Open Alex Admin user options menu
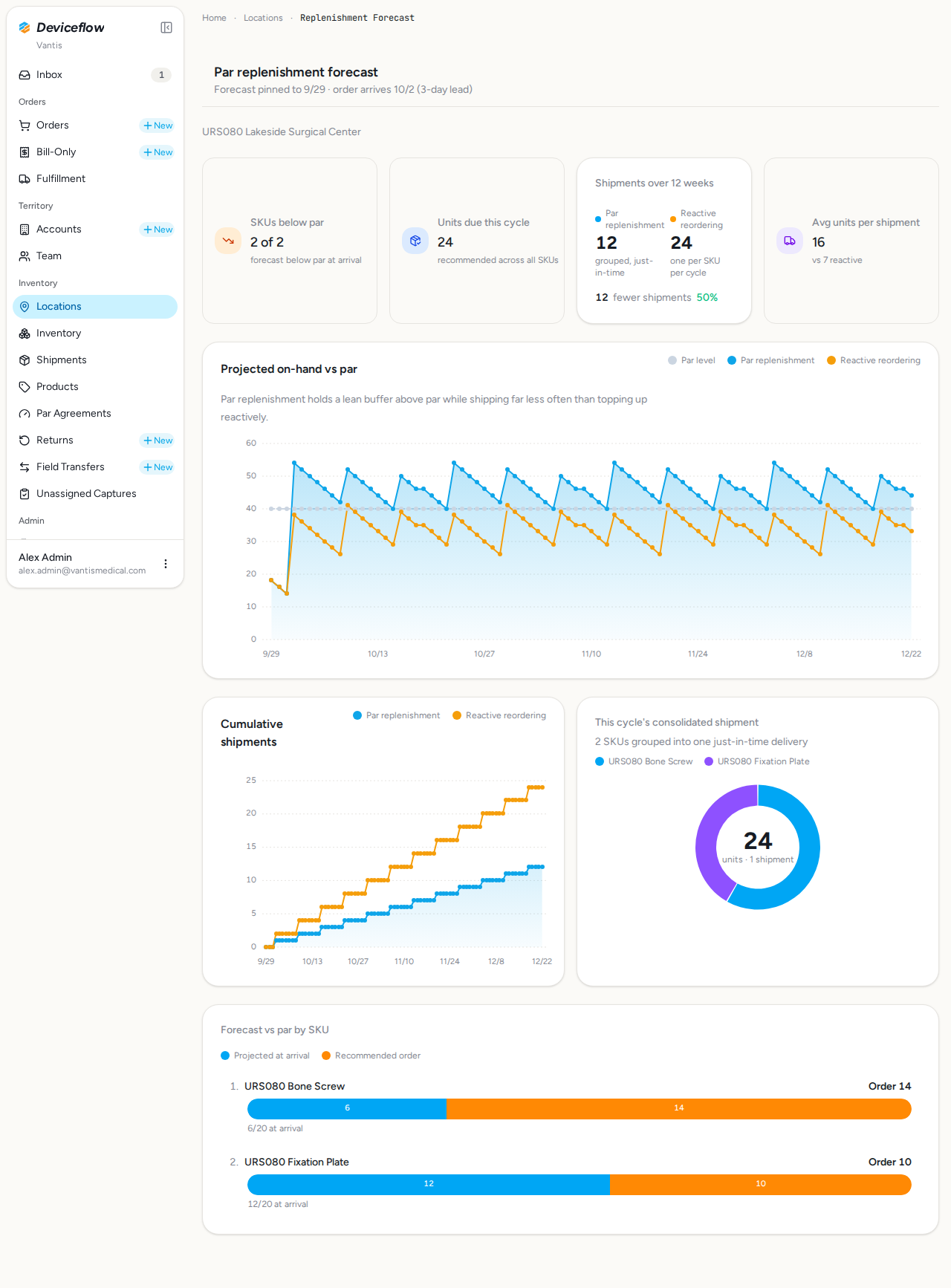The image size is (951, 1288). 166,564
